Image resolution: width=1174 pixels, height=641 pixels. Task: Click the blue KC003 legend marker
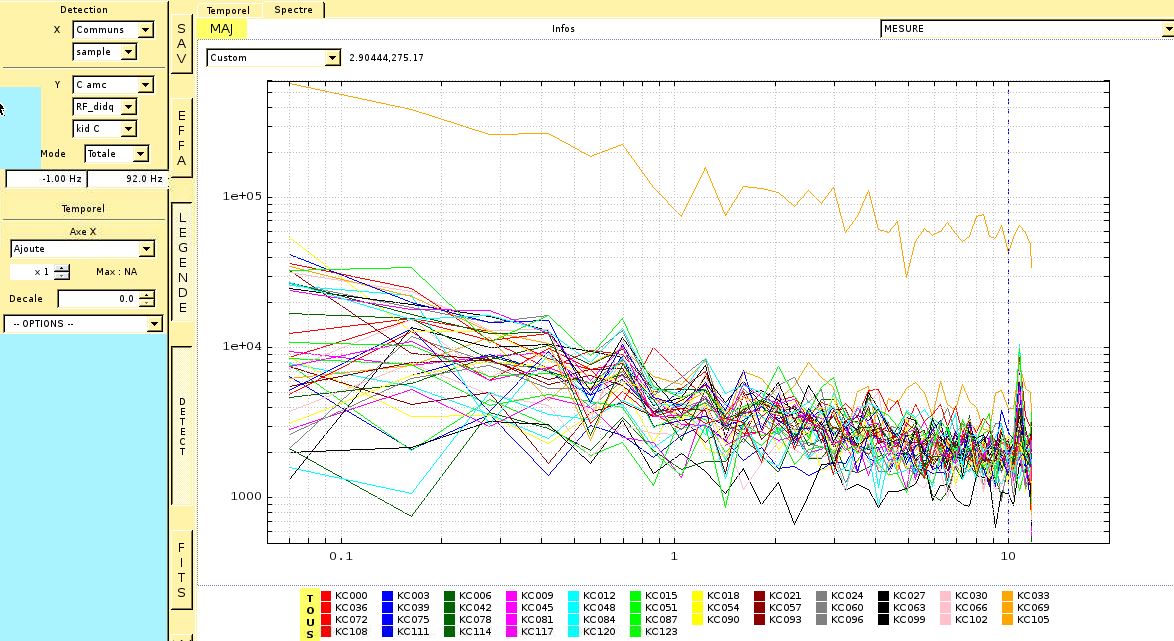coord(388,596)
